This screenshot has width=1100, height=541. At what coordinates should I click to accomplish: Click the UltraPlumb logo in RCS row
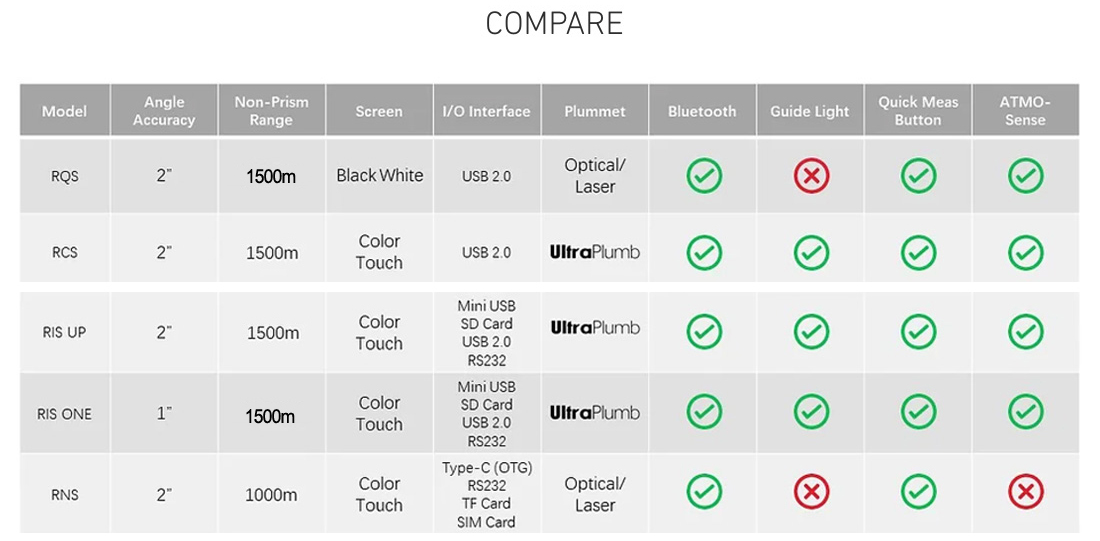595,252
